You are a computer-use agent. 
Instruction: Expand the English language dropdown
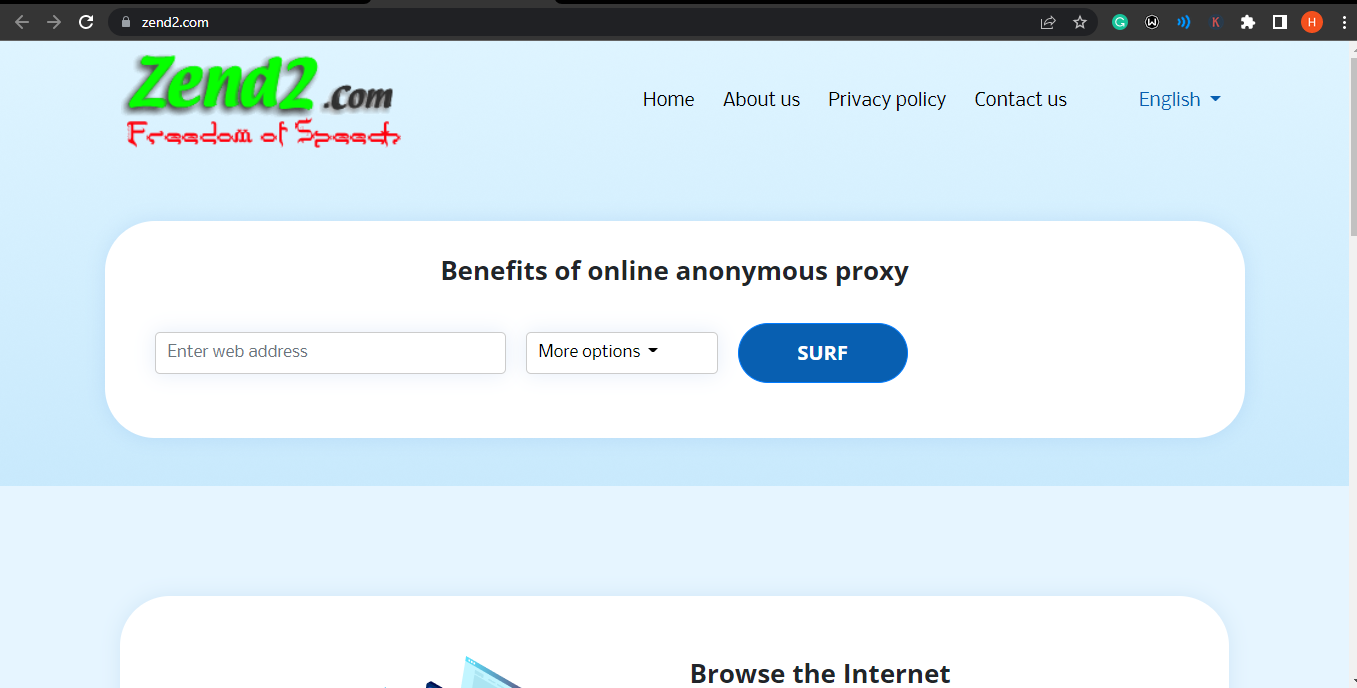pos(1180,99)
